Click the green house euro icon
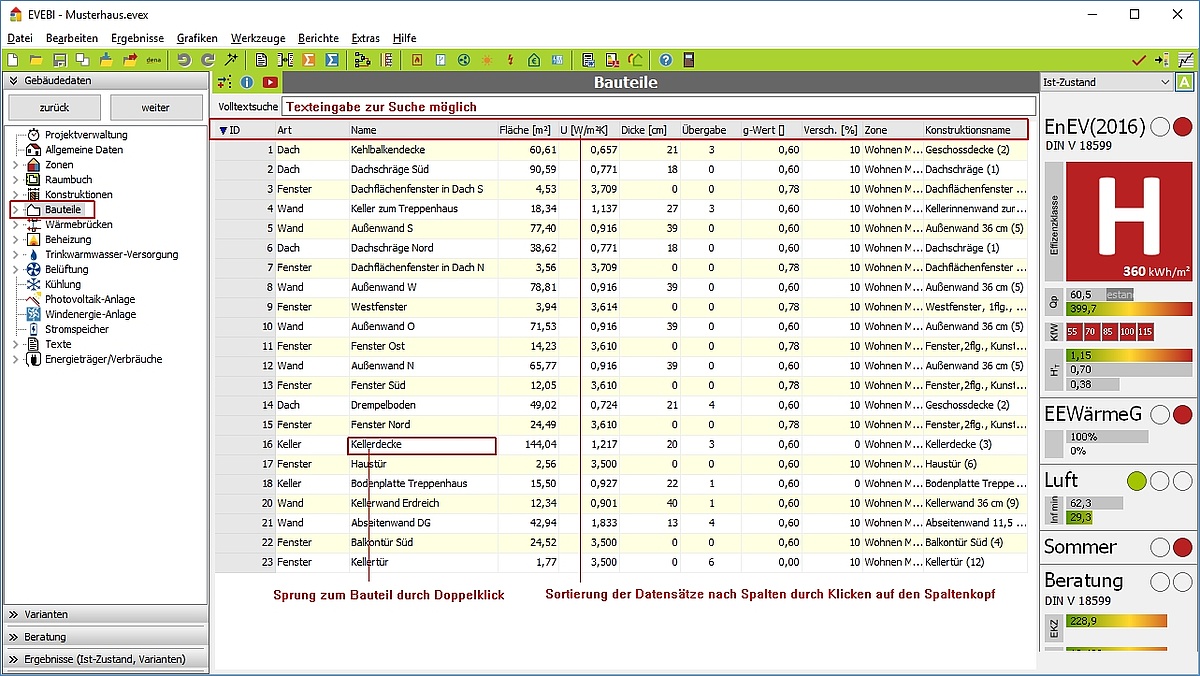 pos(534,60)
